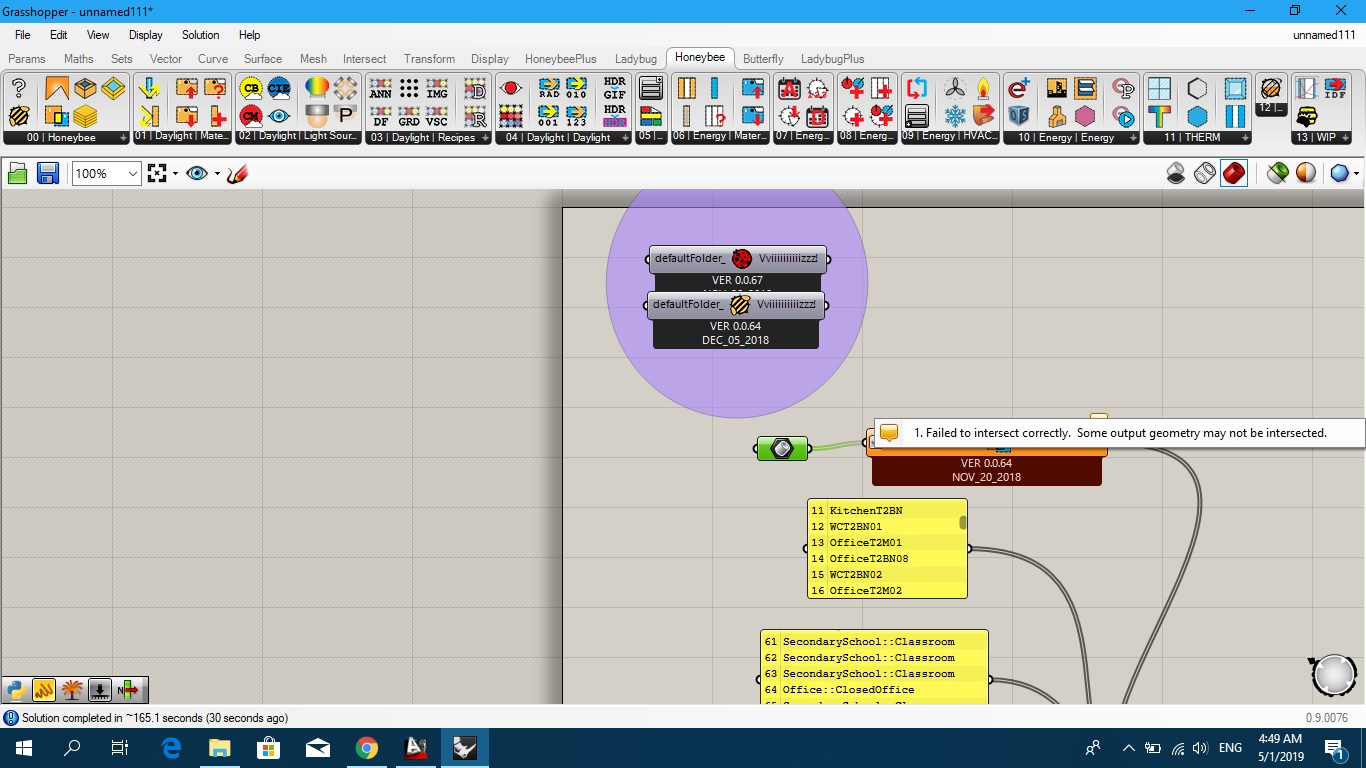This screenshot has width=1366, height=768.
Task: Click the CIE sky component icon
Action: [x=278, y=88]
